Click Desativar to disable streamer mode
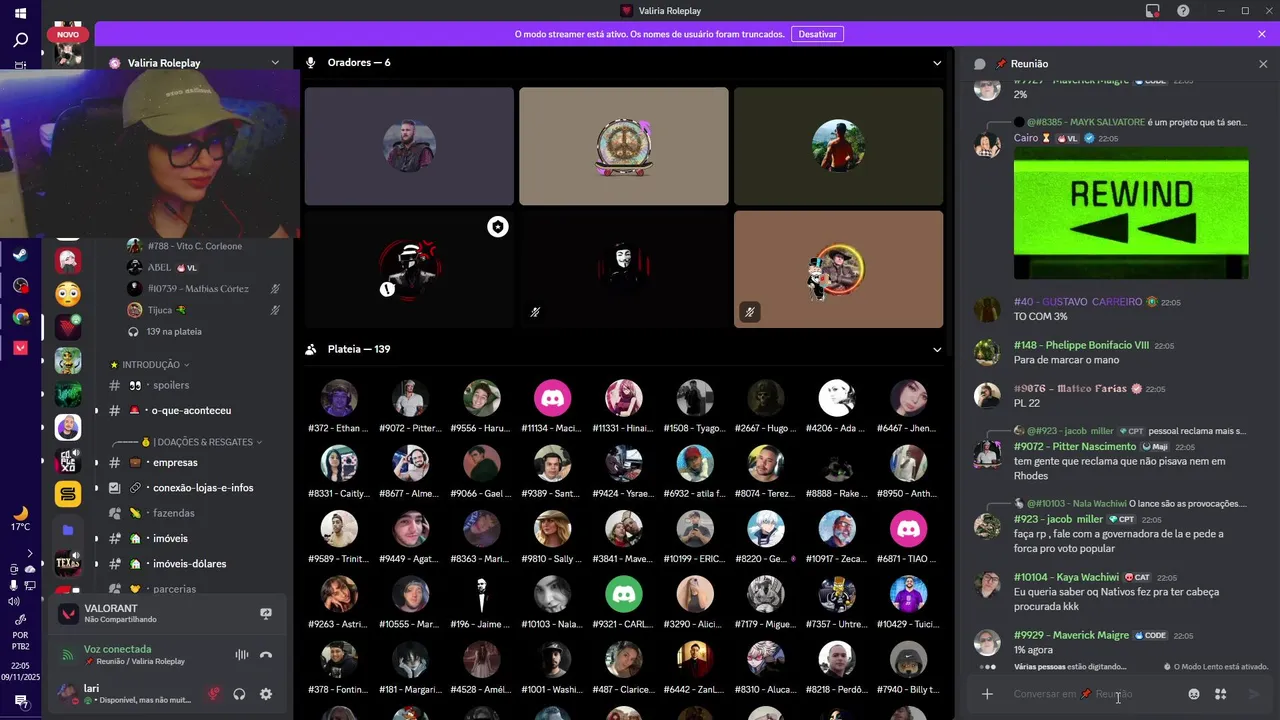Screen dimensions: 1280x720 pos(817,34)
